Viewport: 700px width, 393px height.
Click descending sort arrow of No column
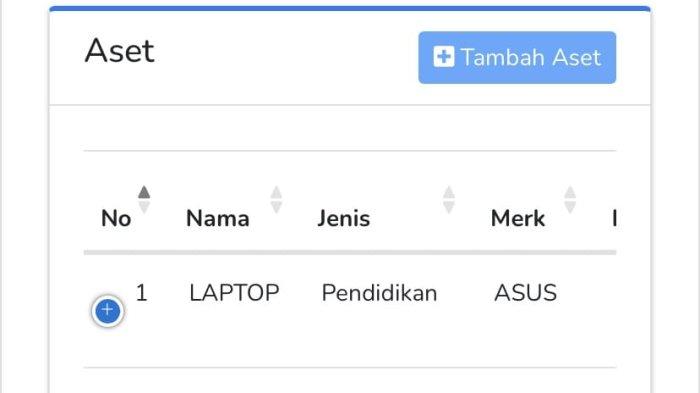click(x=144, y=207)
